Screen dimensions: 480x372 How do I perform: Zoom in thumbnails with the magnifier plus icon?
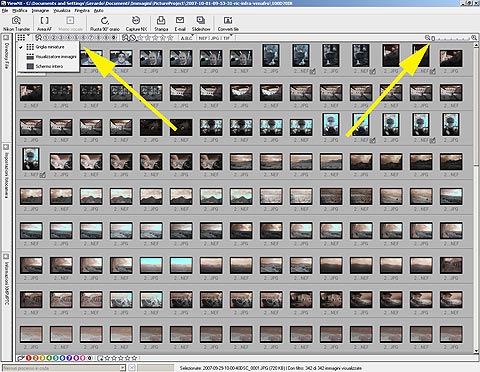pyautogui.click(x=474, y=38)
